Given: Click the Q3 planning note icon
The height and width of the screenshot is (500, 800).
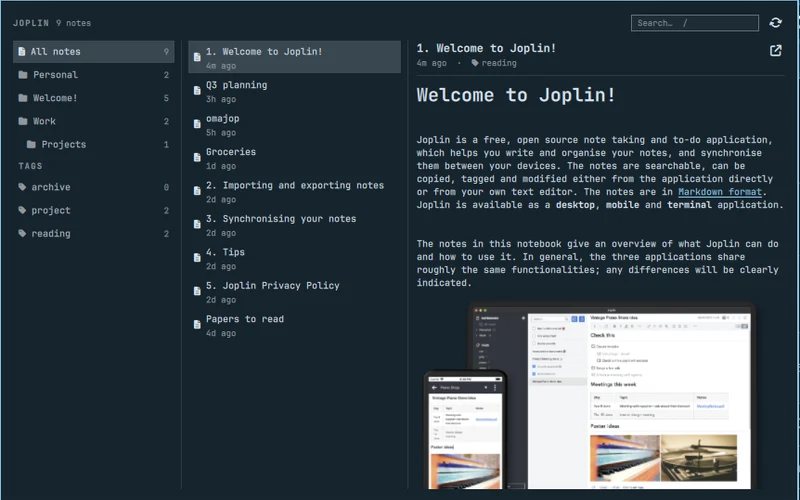Looking at the screenshot, I should (x=197, y=91).
